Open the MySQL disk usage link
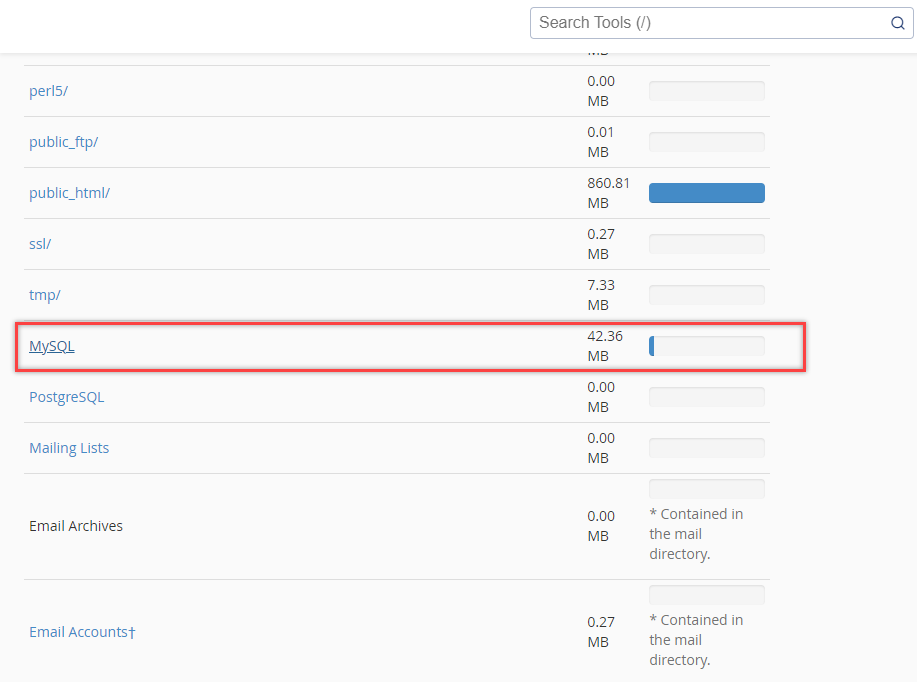 51,345
